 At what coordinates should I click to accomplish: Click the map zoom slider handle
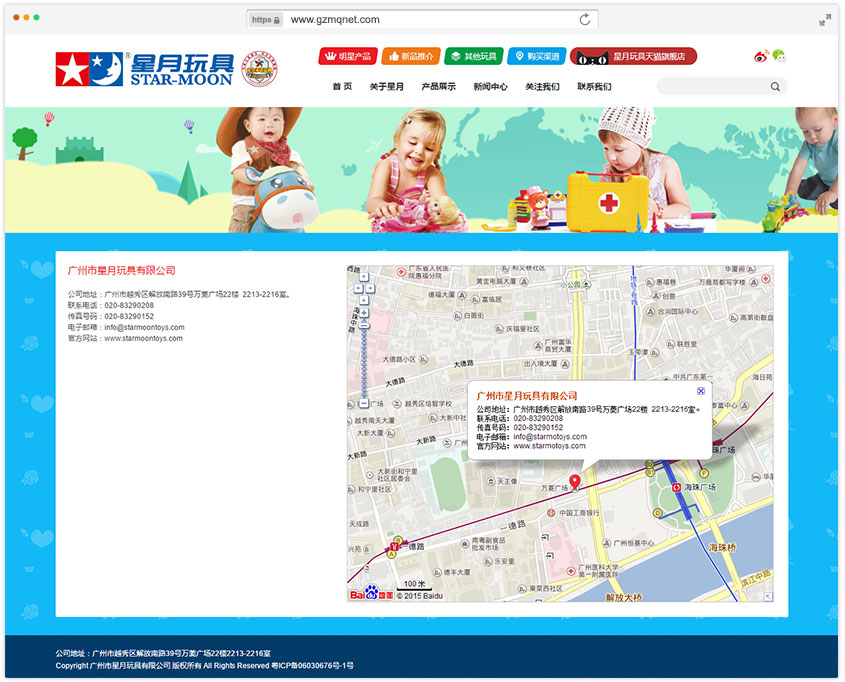[364, 325]
